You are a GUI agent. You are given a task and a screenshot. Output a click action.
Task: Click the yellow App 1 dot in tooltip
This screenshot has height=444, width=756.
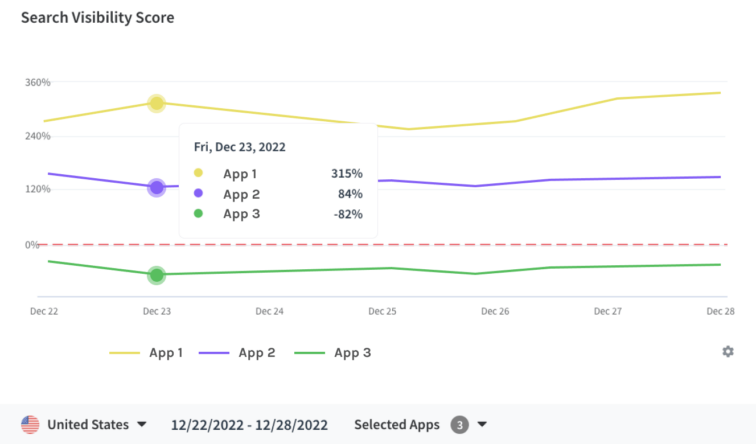coord(198,173)
